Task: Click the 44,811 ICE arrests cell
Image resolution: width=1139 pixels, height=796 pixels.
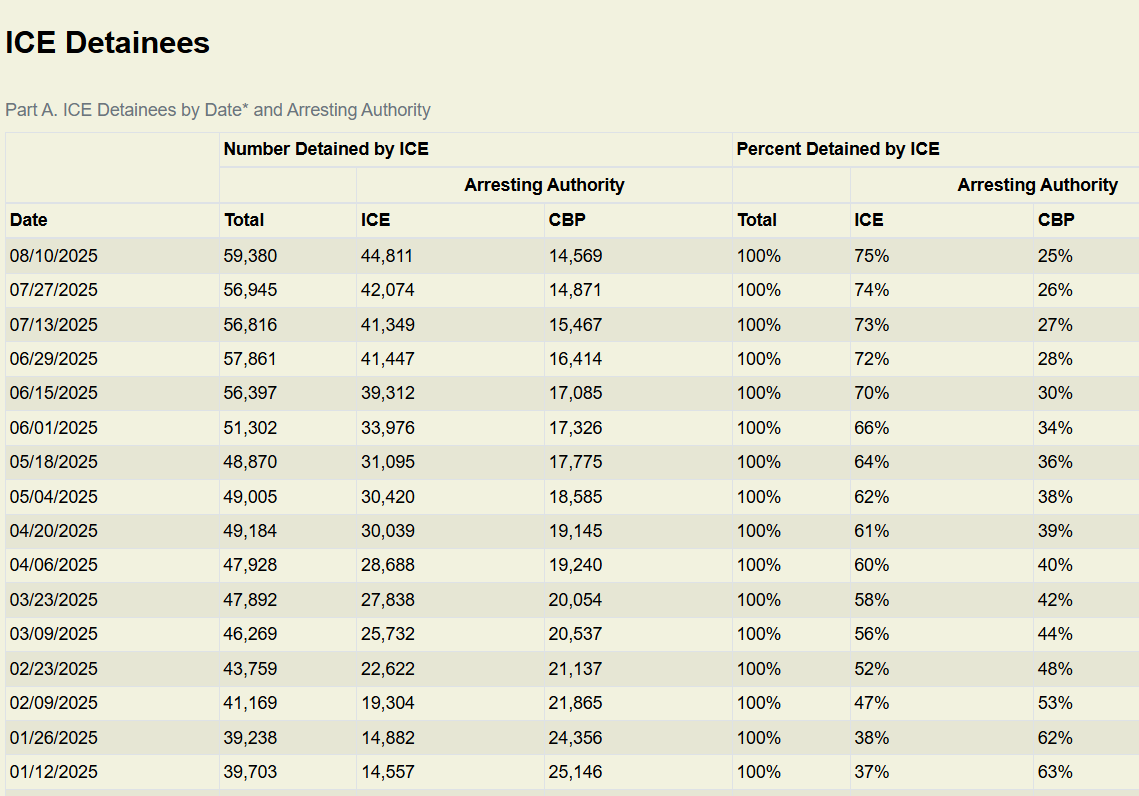Action: pos(387,256)
